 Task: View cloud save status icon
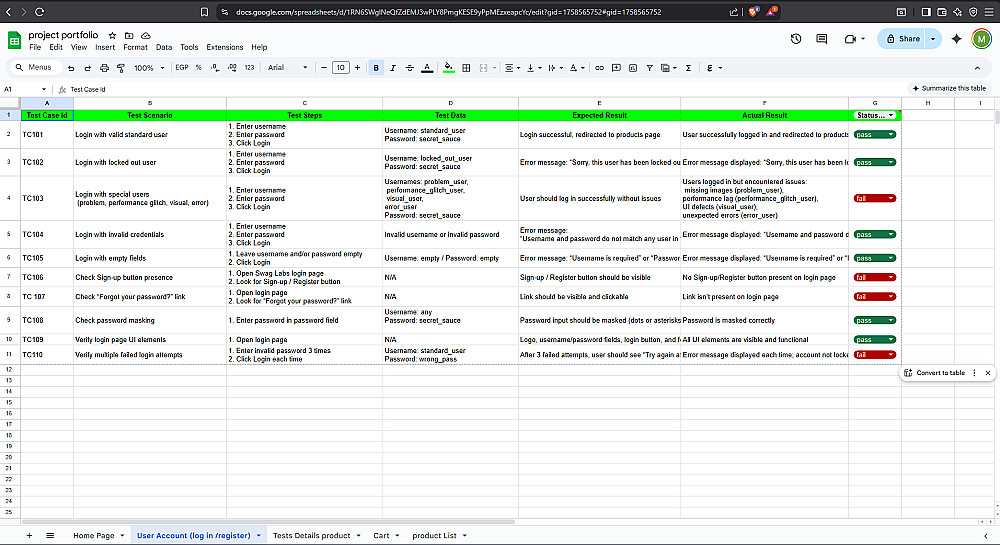tap(146, 36)
